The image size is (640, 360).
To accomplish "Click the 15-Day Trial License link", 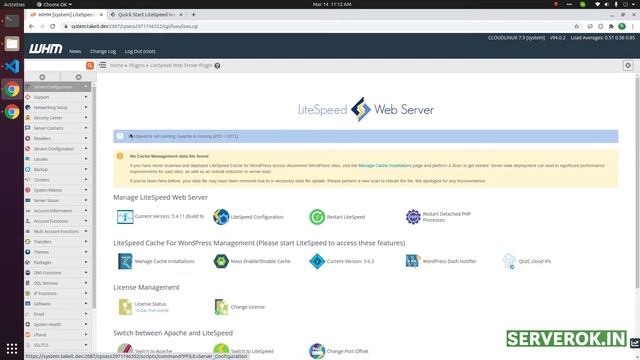I will (x=151, y=311).
